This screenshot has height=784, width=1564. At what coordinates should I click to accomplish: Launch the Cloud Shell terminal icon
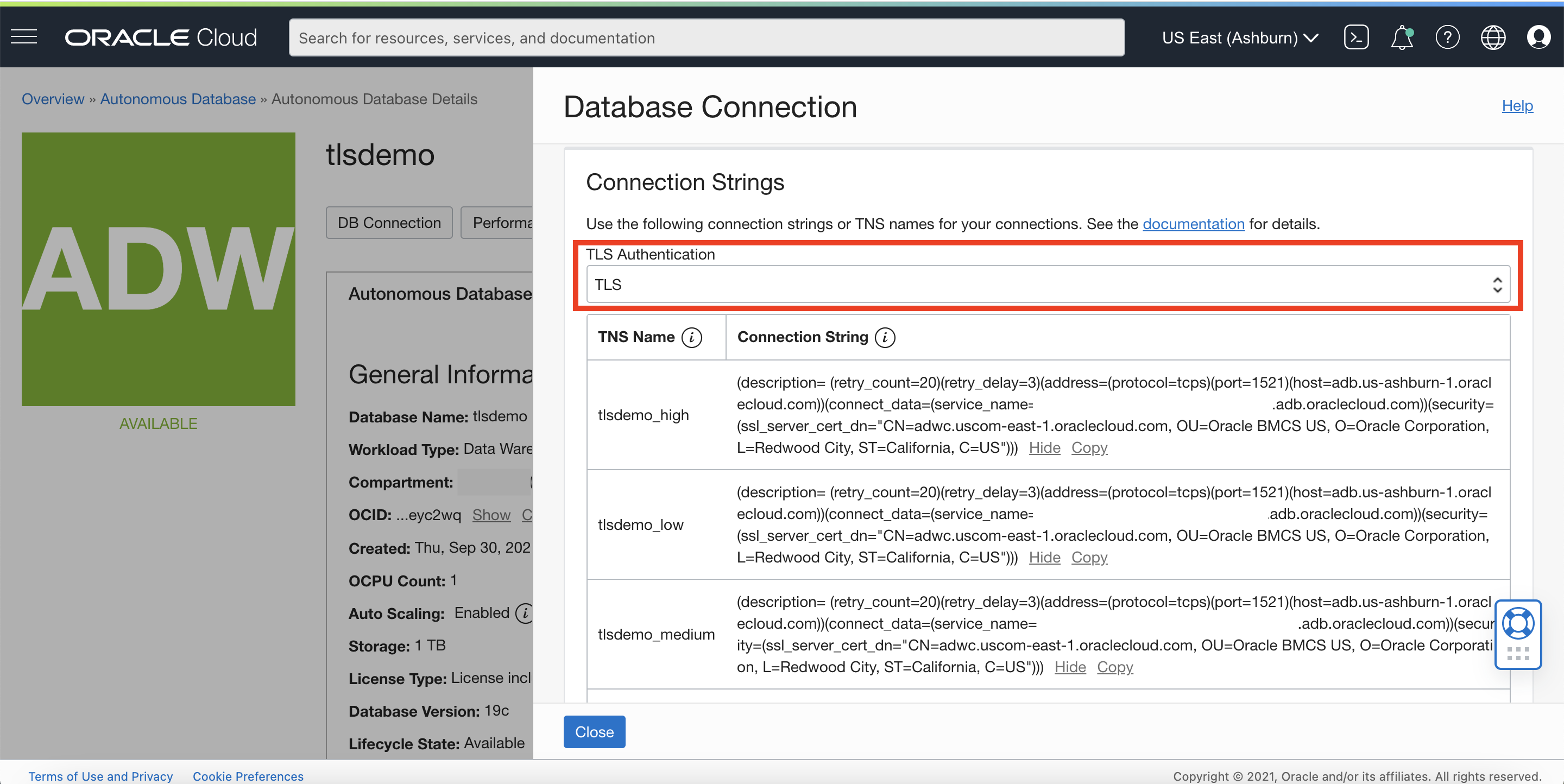[1356, 37]
